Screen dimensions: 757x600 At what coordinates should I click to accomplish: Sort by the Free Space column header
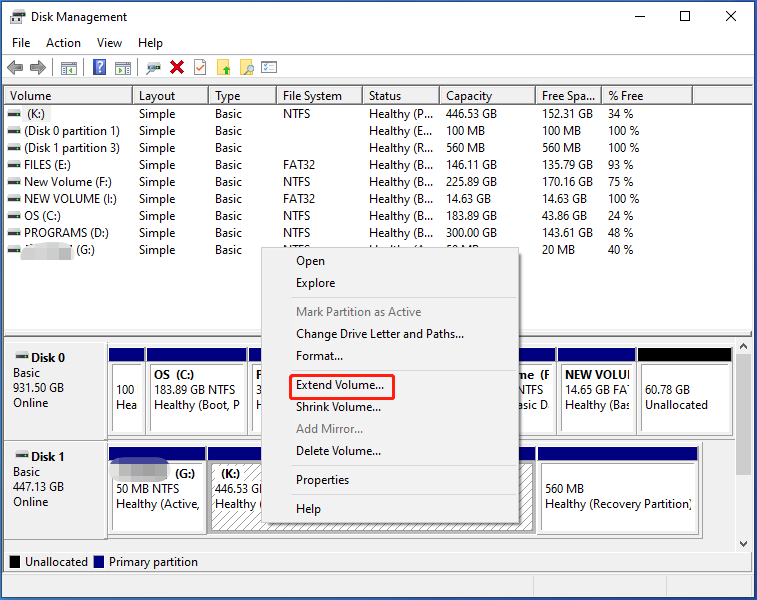pos(568,96)
